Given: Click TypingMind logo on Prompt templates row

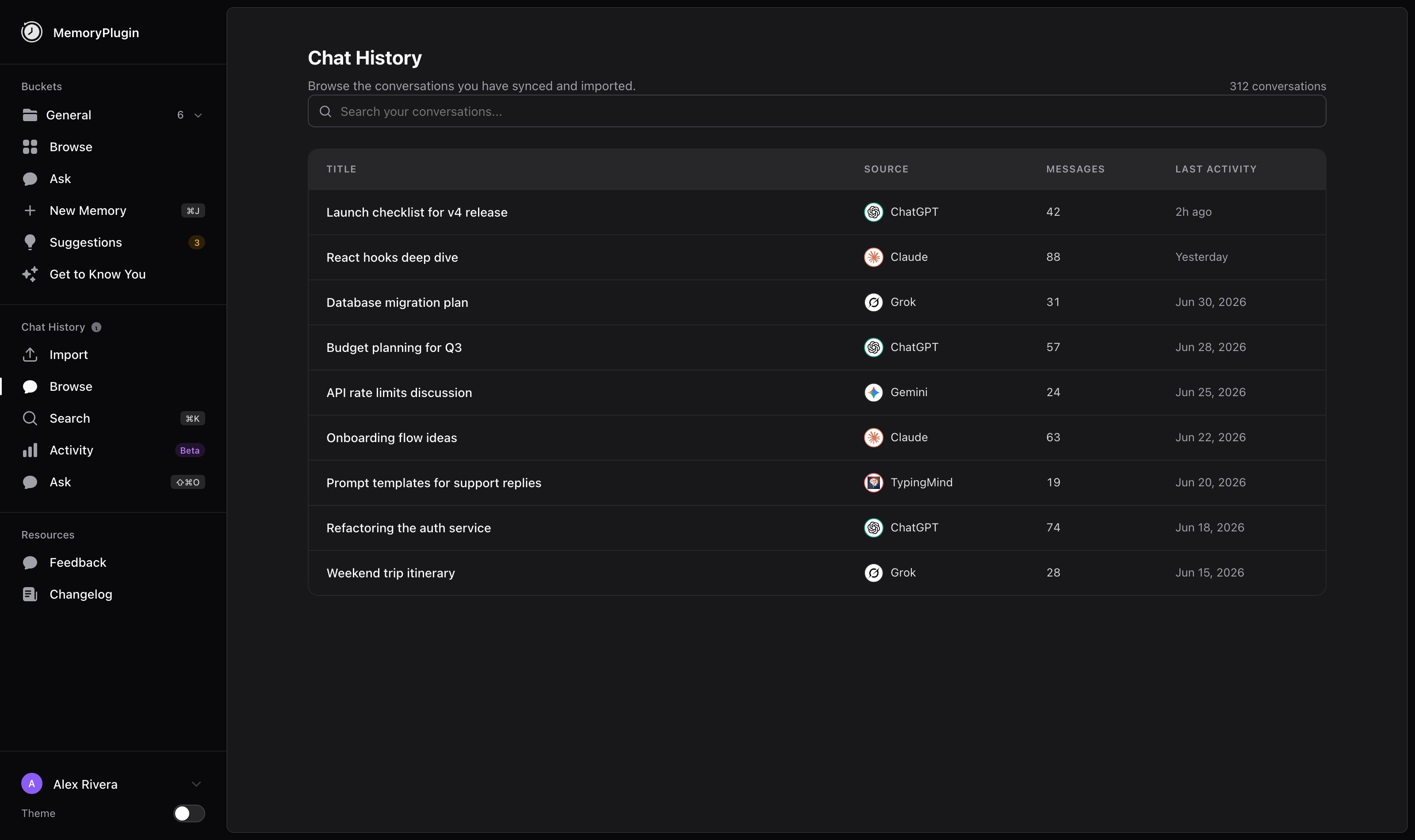Looking at the screenshot, I should coord(873,482).
